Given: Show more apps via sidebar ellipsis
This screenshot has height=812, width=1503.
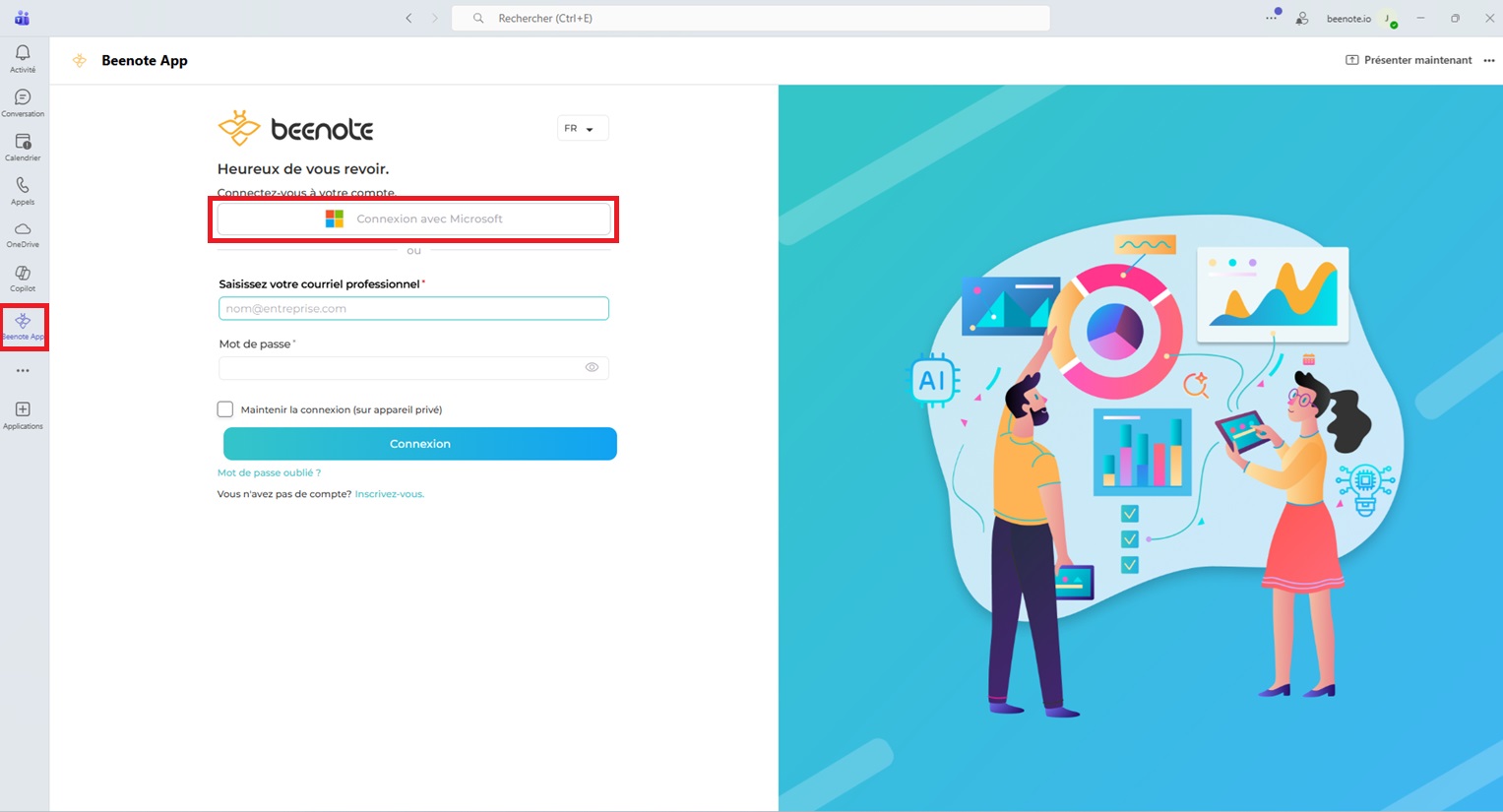Looking at the screenshot, I should [23, 371].
